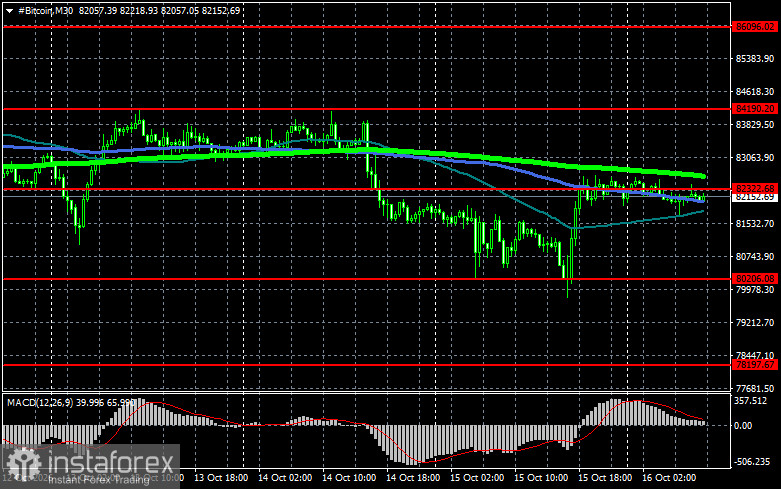
Task: Click the 14 Oct 02:00 time label
Action: click(285, 478)
